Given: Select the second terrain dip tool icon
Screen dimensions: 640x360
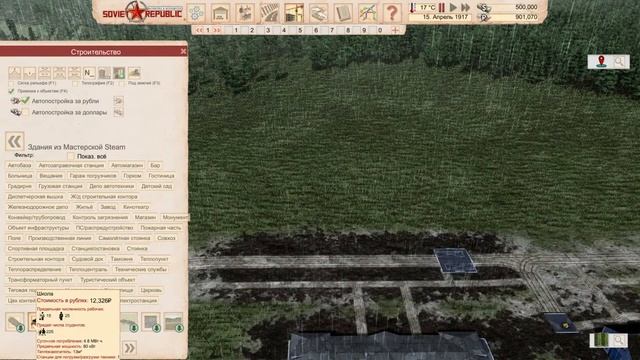Looking at the screenshot, I should point(29,73).
